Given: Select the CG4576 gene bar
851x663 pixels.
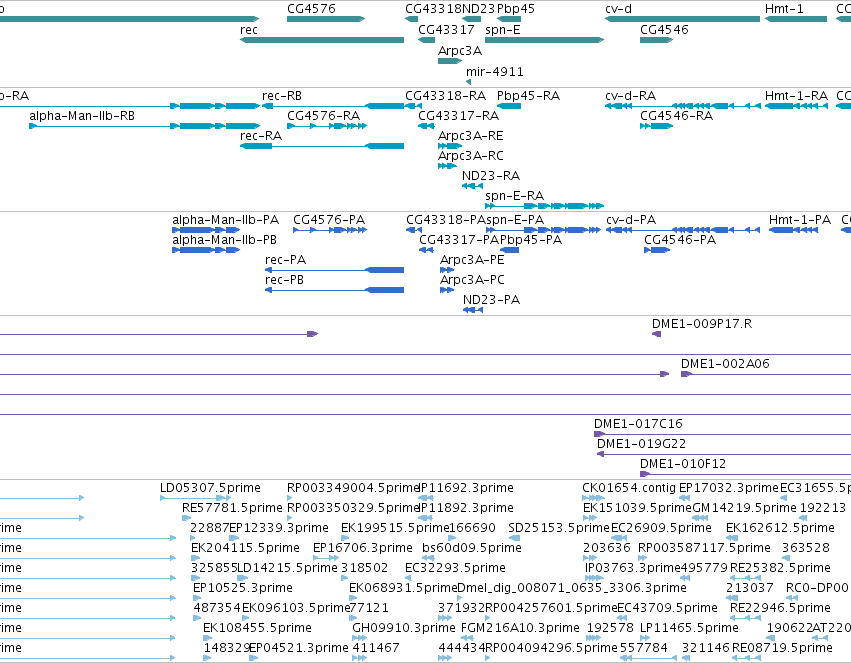Looking at the screenshot, I should click(x=326, y=19).
